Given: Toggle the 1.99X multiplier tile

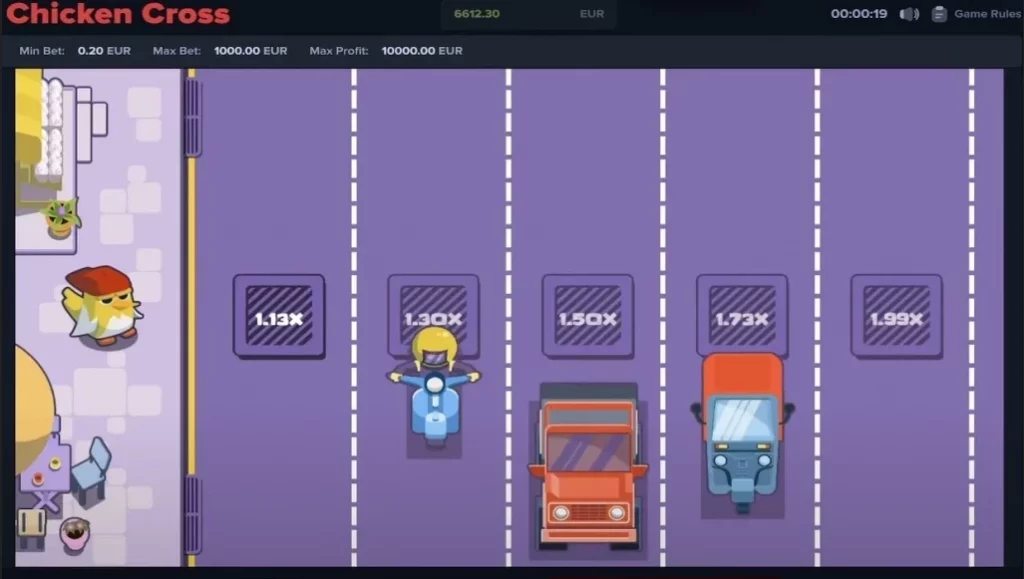Looking at the screenshot, I should click(898, 315).
